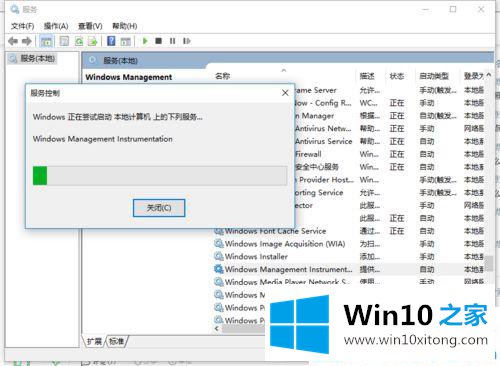Screen dimensions: 500x366
Task: Toggle the action pane toolbar icon
Action: (125, 41)
